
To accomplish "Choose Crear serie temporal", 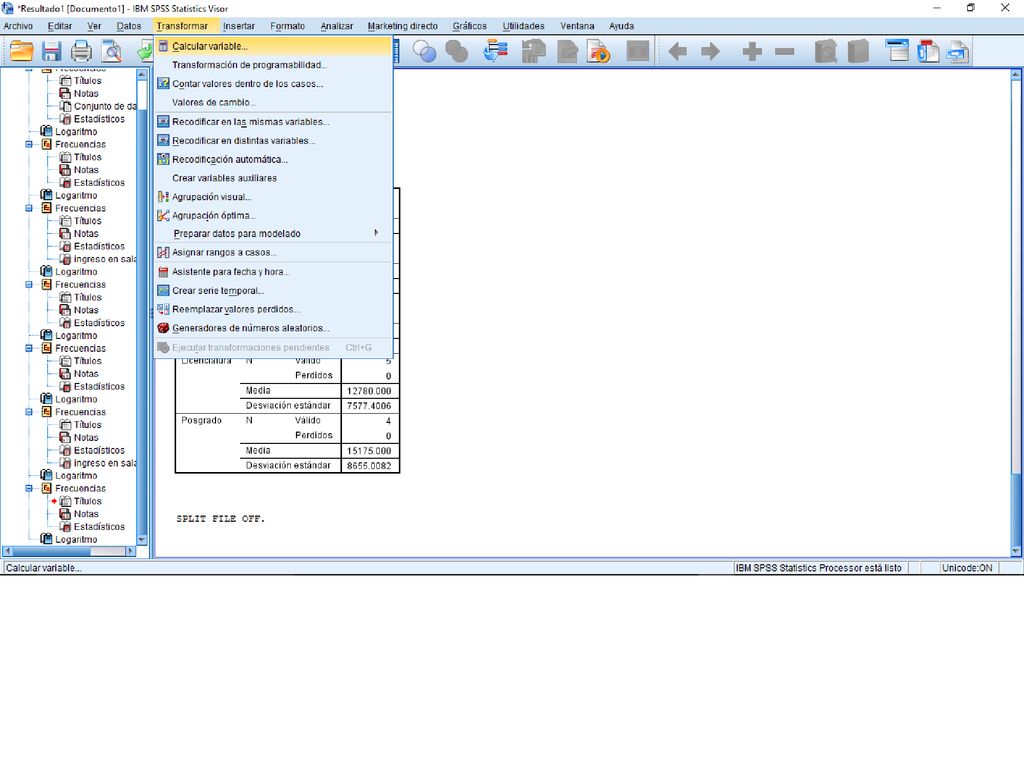I will [x=274, y=291].
